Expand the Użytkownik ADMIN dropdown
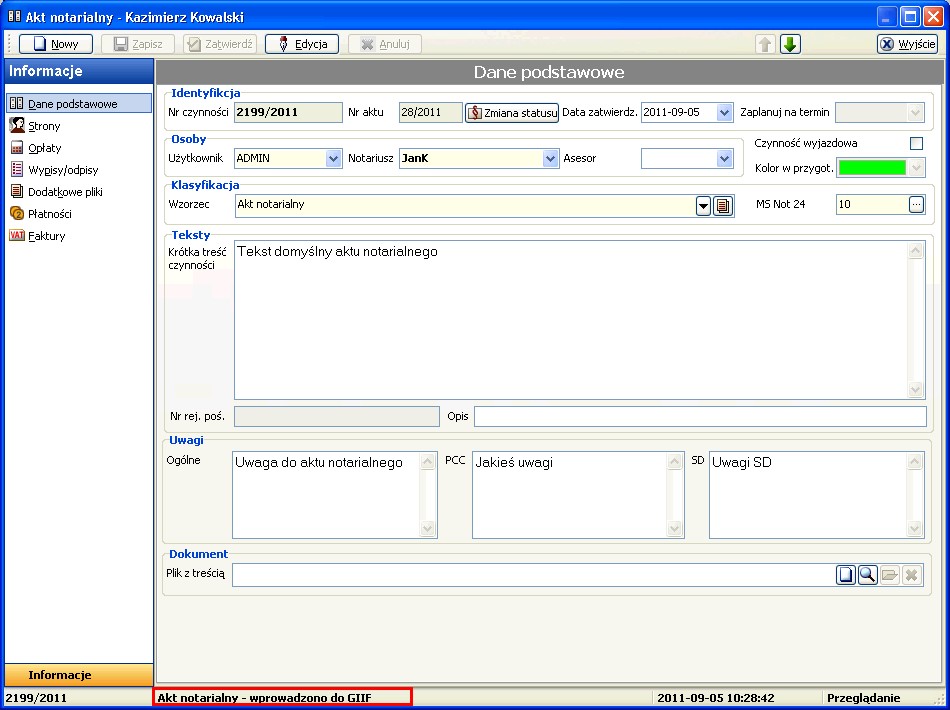This screenshot has width=950, height=710. click(333, 158)
